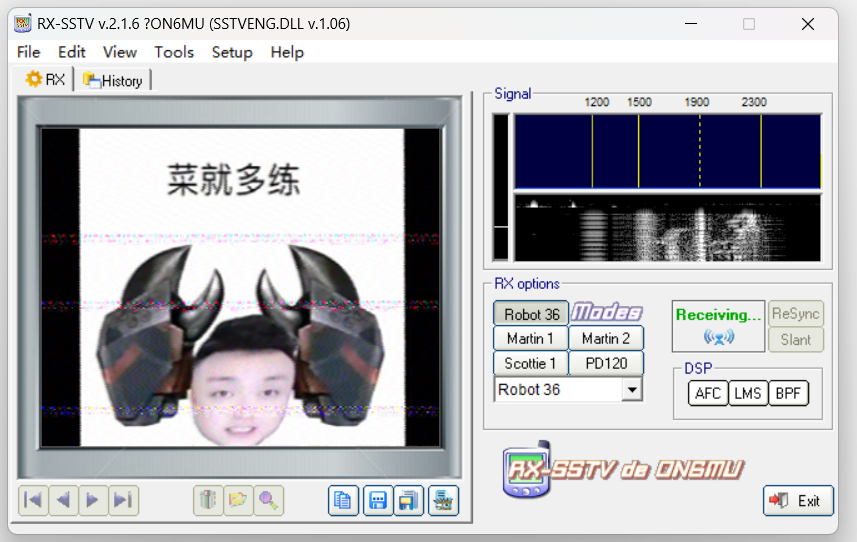Go to the next image arrow
The height and width of the screenshot is (542, 857).
click(93, 500)
